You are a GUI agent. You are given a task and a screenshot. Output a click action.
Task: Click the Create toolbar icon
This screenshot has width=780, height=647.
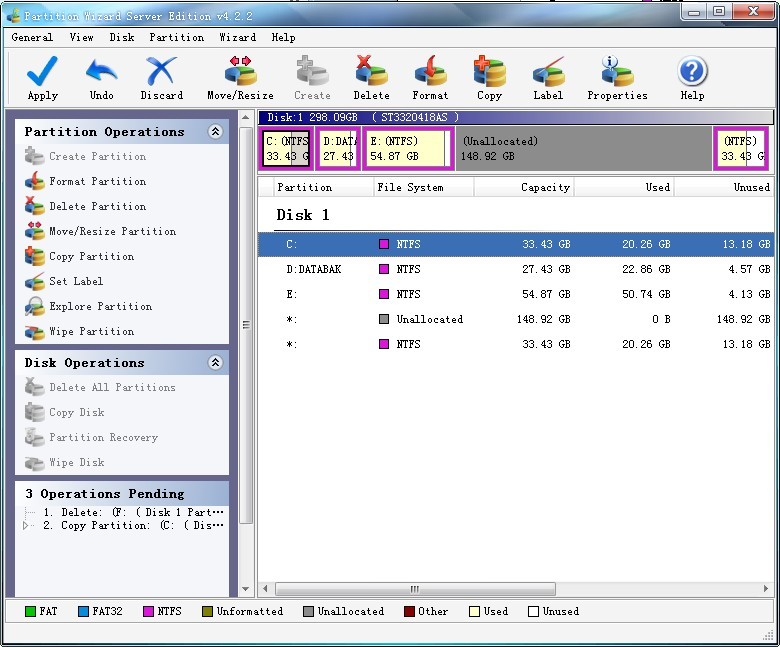312,71
